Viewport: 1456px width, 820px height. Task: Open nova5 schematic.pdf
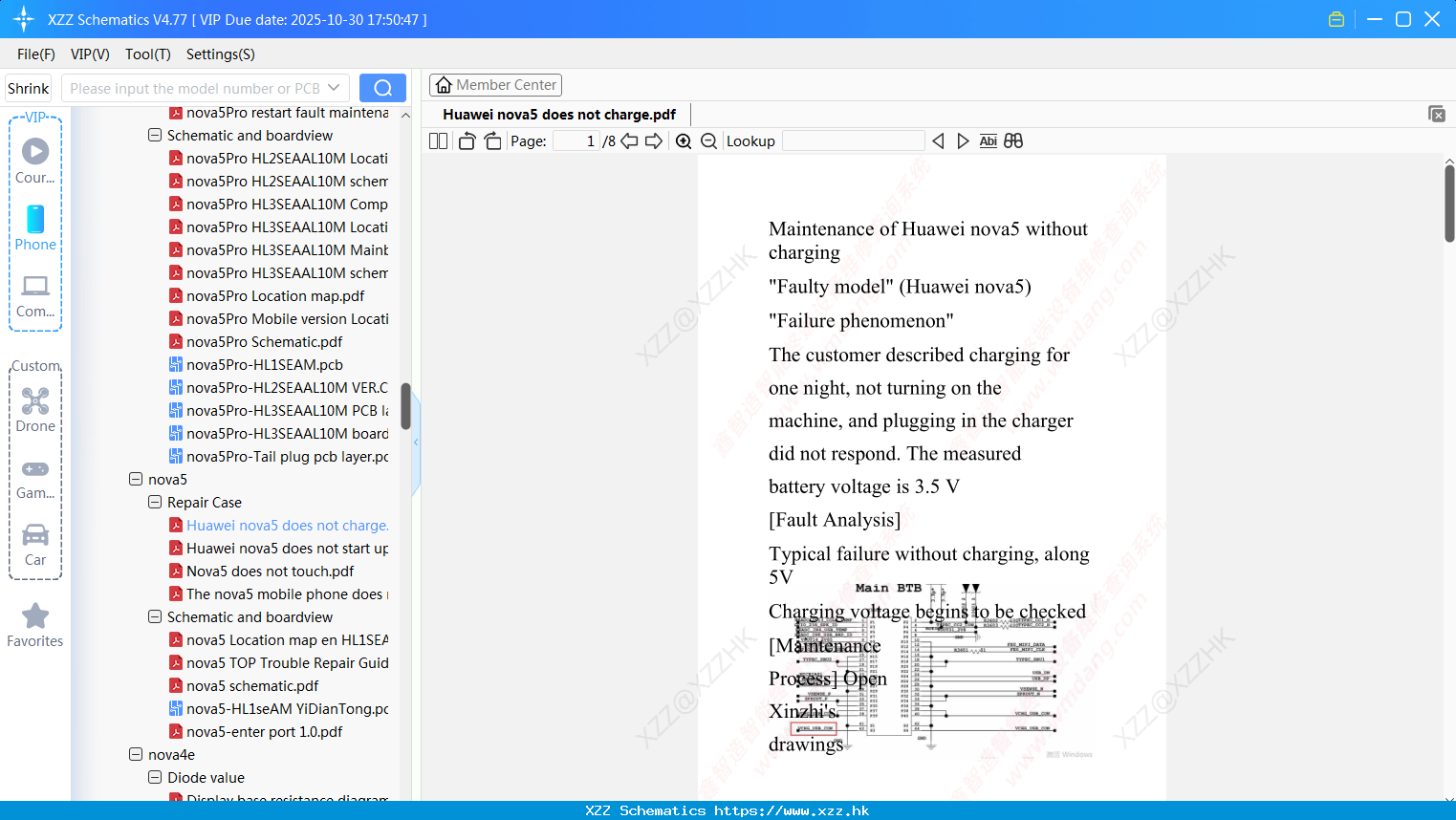(x=244, y=686)
